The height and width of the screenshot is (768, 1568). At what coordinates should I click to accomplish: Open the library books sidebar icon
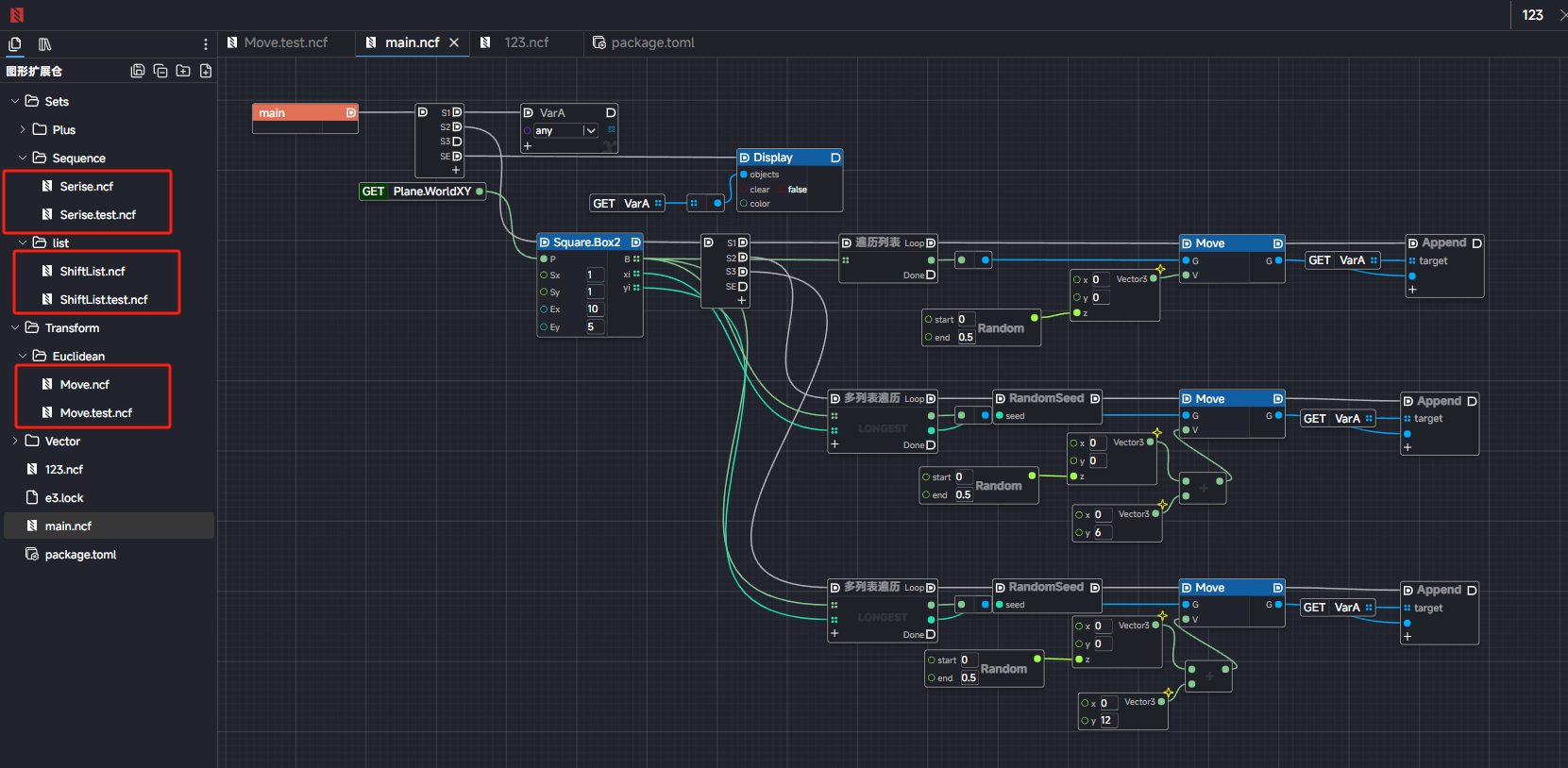[x=44, y=44]
